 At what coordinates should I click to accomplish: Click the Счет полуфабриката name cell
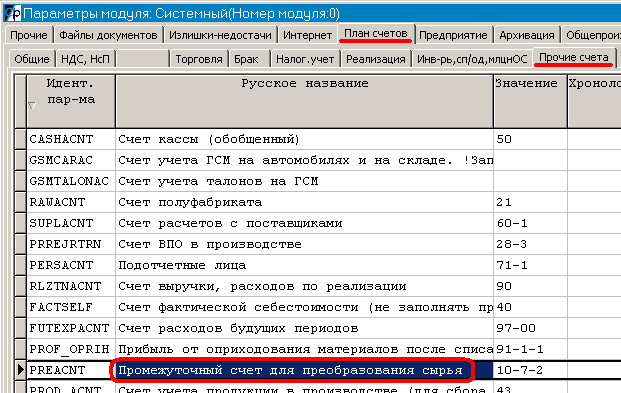tap(304, 202)
